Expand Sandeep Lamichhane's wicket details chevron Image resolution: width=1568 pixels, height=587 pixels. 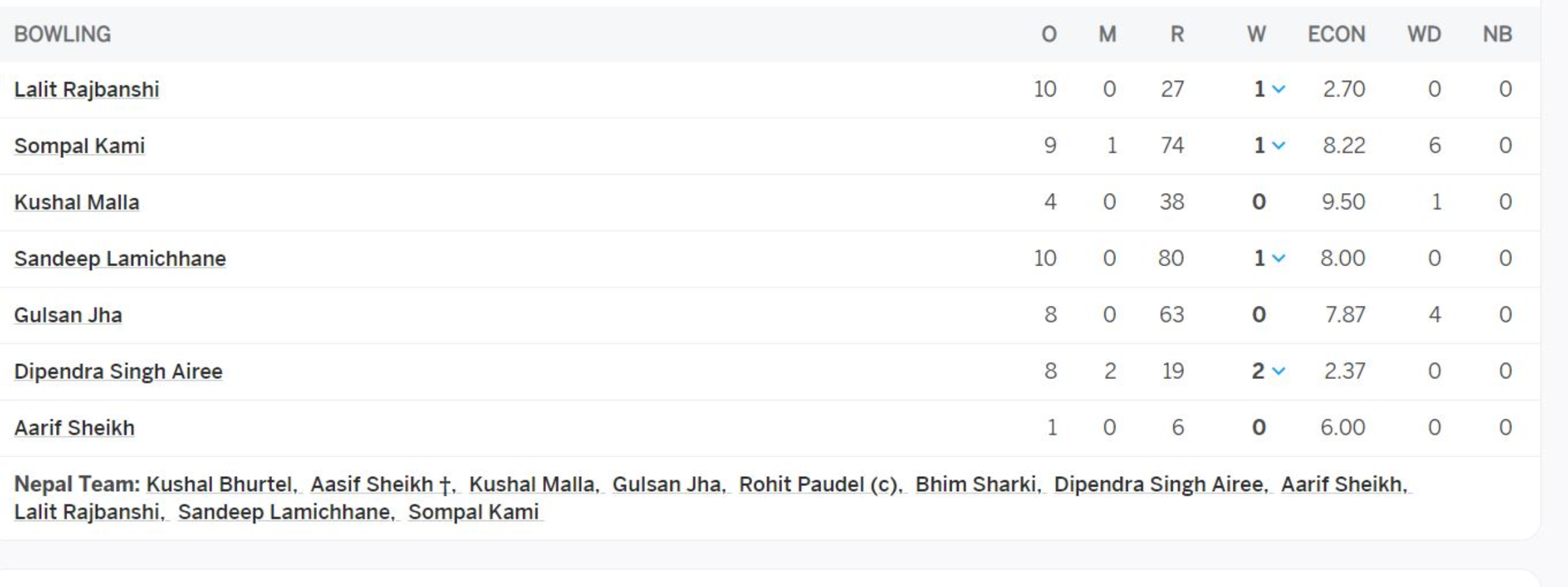coord(1278,258)
